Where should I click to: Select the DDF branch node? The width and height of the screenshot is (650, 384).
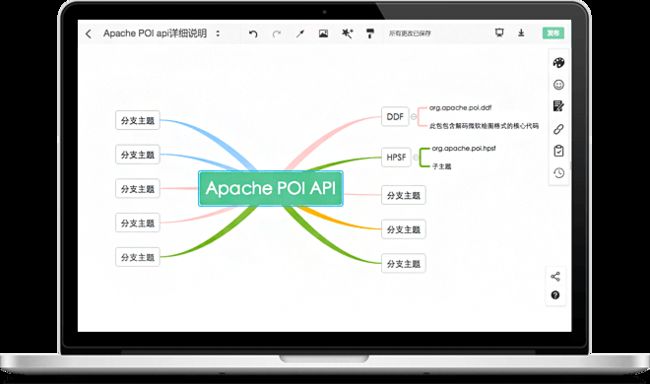click(x=395, y=117)
